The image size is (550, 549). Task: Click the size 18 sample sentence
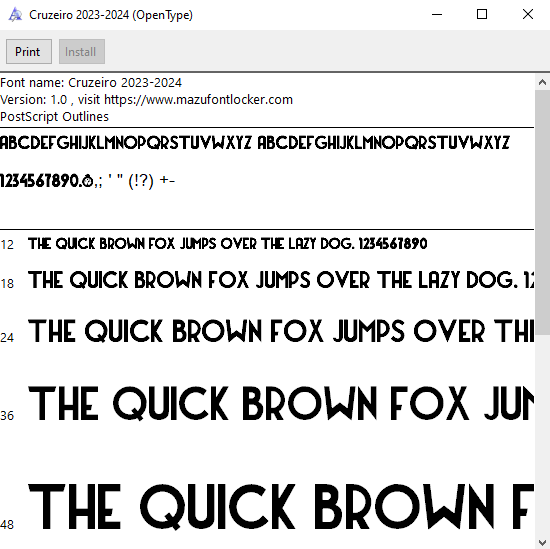click(281, 280)
